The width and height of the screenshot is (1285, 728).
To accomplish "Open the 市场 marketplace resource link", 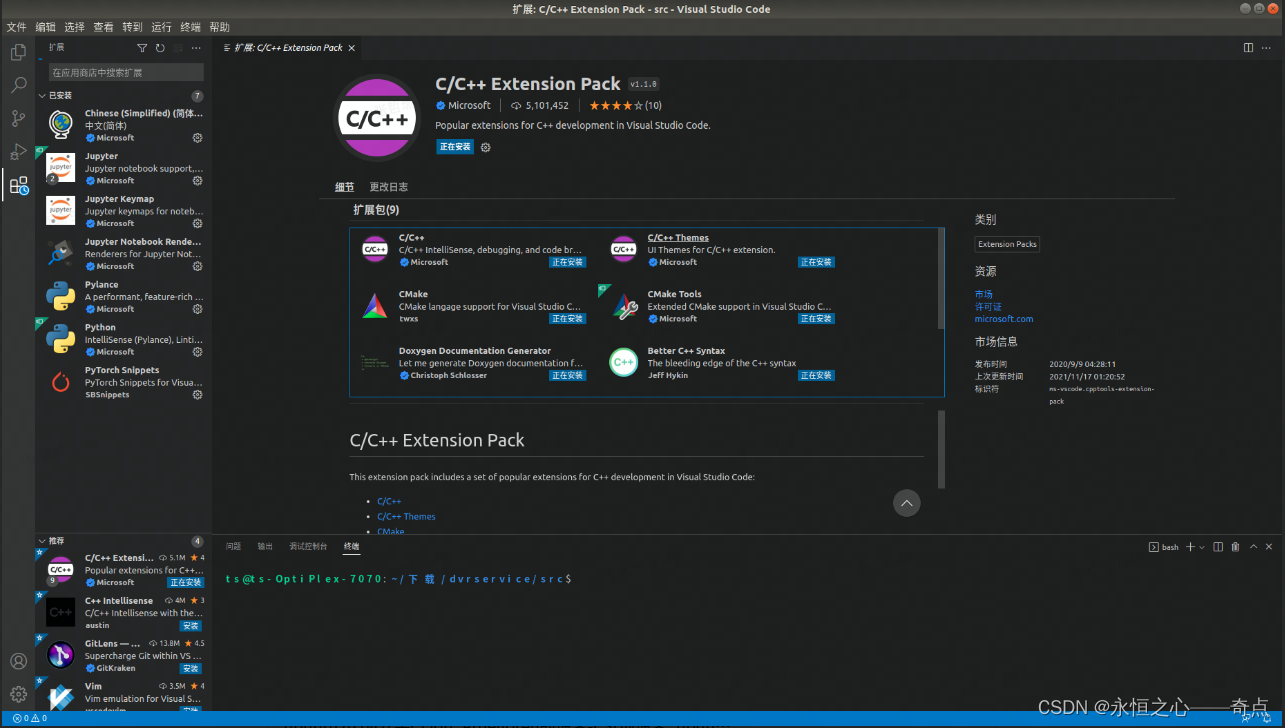I will point(984,294).
